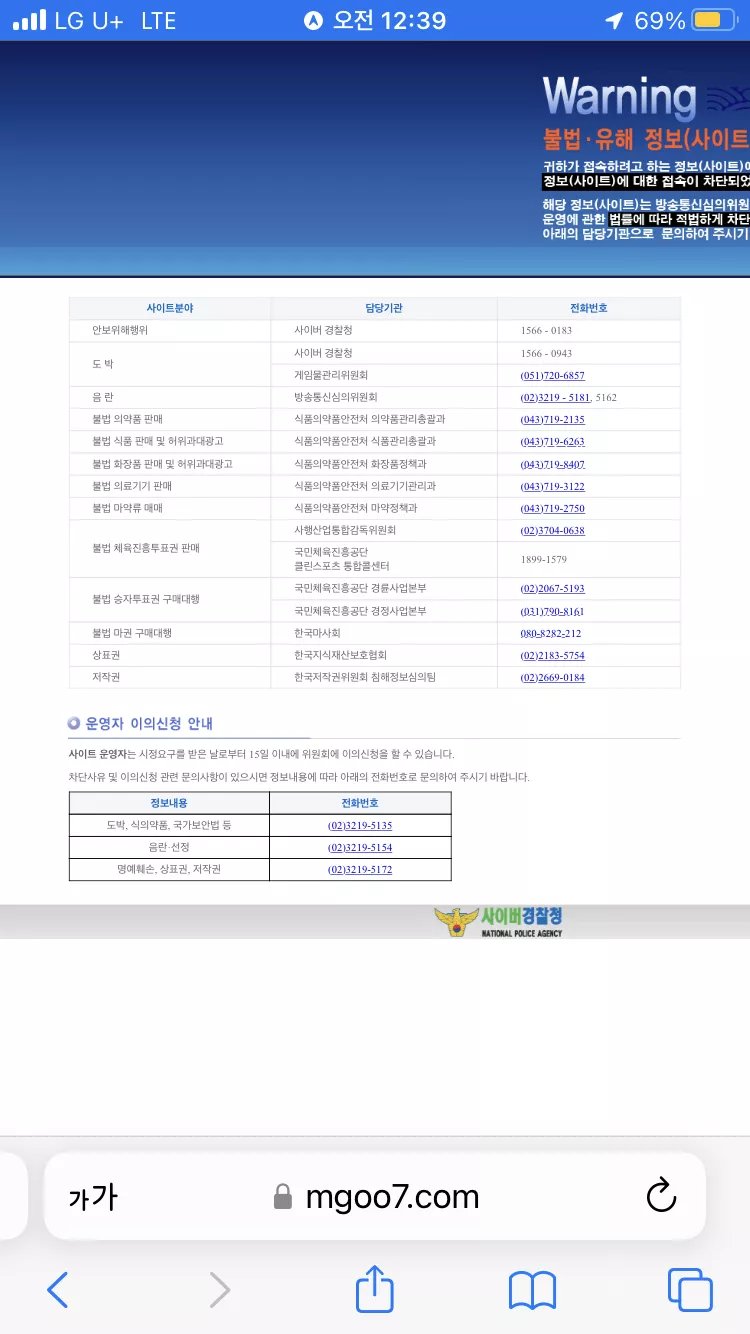Select the 정보내용 table header

click(169, 803)
